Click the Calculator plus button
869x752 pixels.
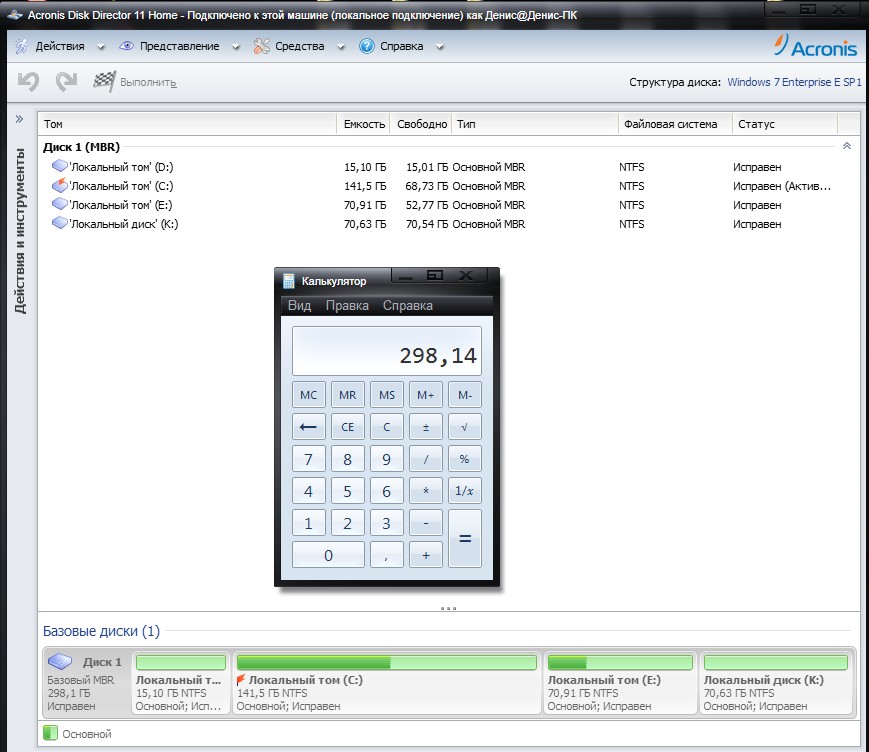click(426, 555)
